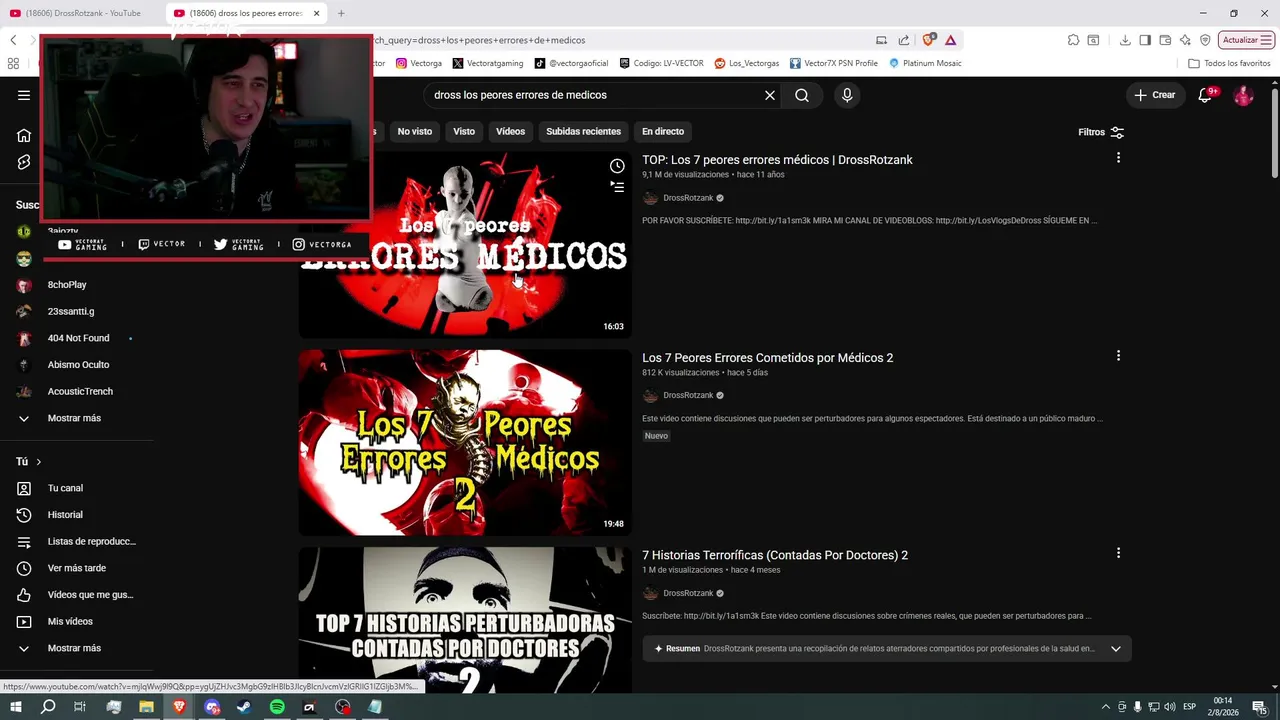The image size is (1280, 720).
Task: Click the Brave Shields lion icon
Action: (929, 40)
